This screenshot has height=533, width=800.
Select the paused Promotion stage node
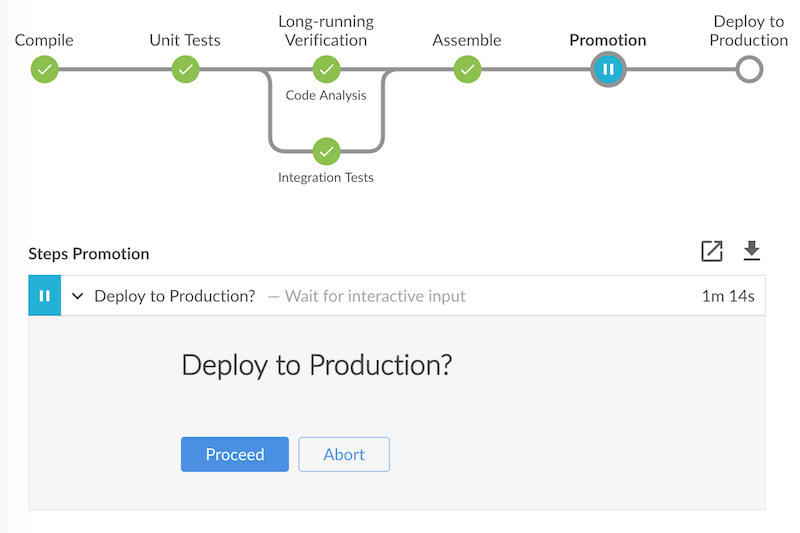pos(608,69)
